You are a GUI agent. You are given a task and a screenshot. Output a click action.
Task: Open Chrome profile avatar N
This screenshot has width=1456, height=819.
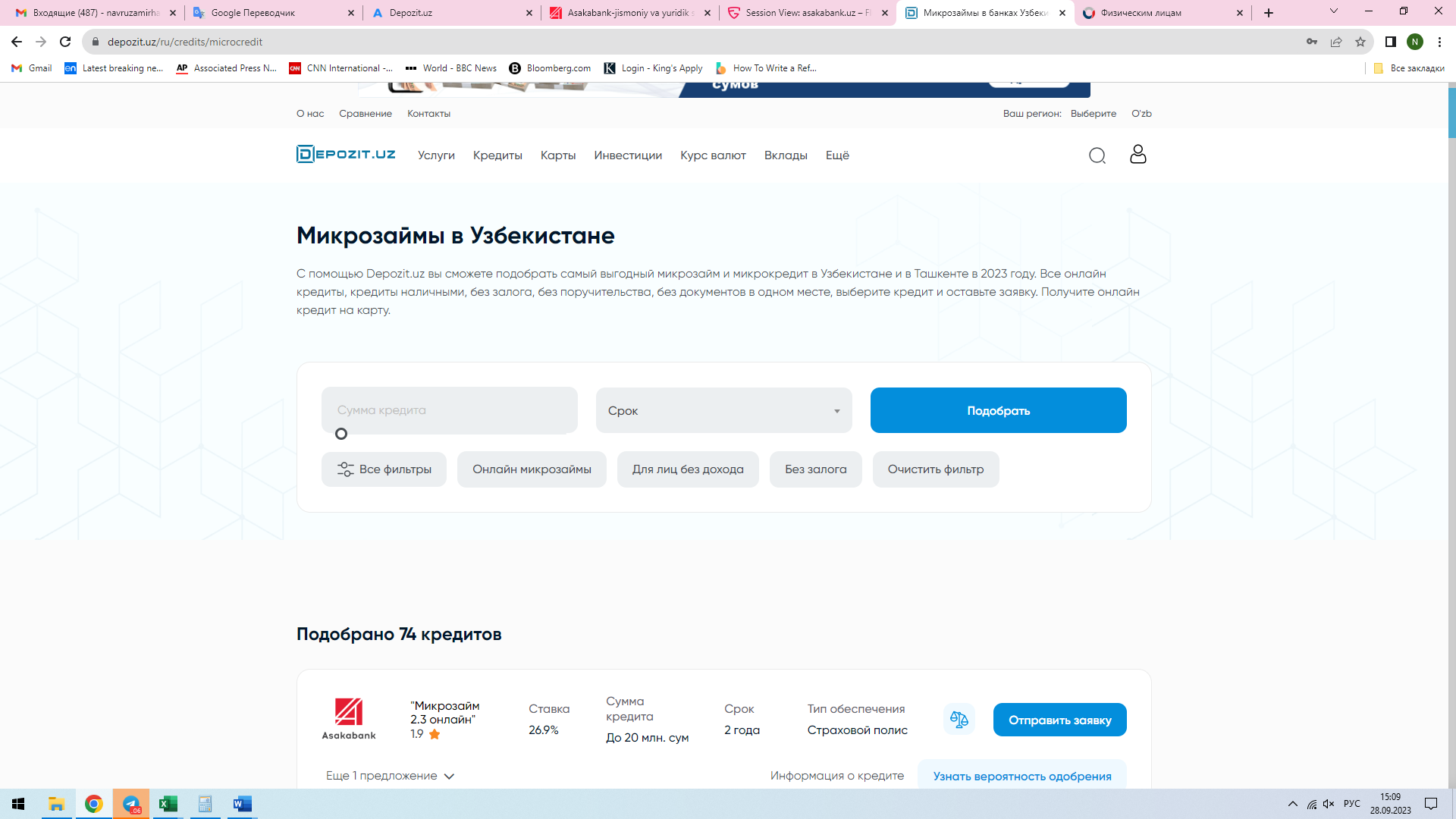coord(1415,42)
